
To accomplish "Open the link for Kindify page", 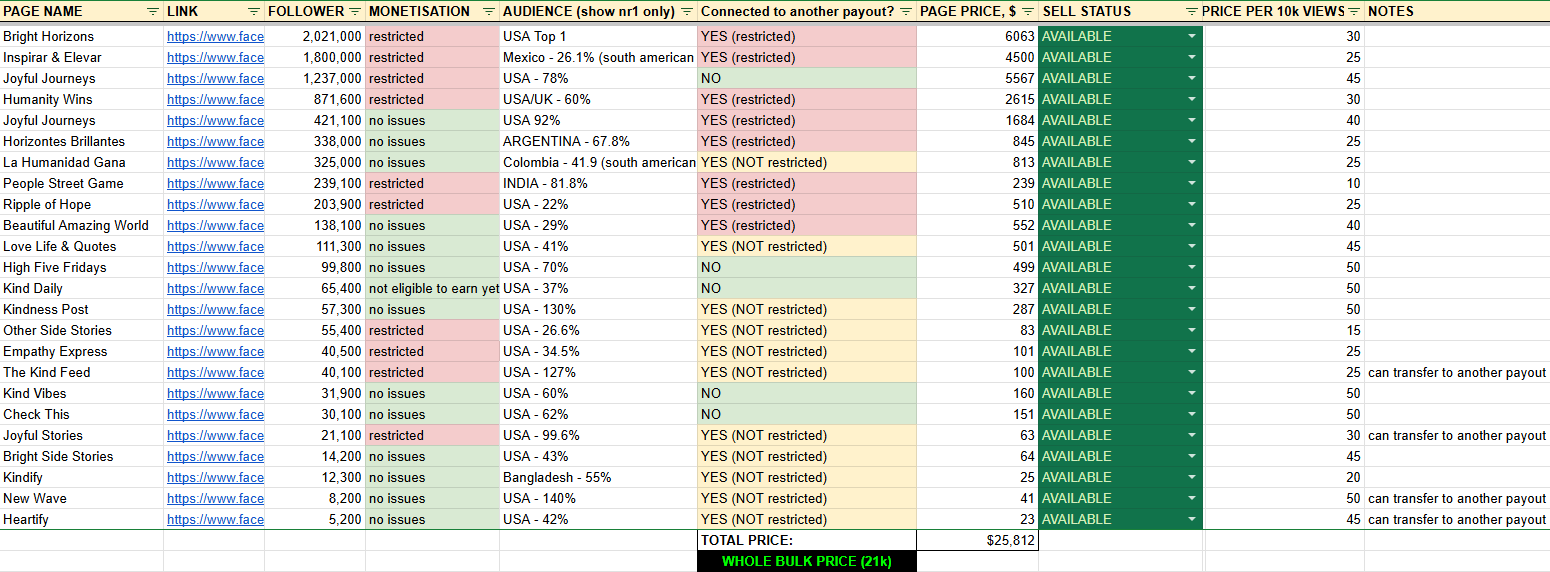I will 215,477.
